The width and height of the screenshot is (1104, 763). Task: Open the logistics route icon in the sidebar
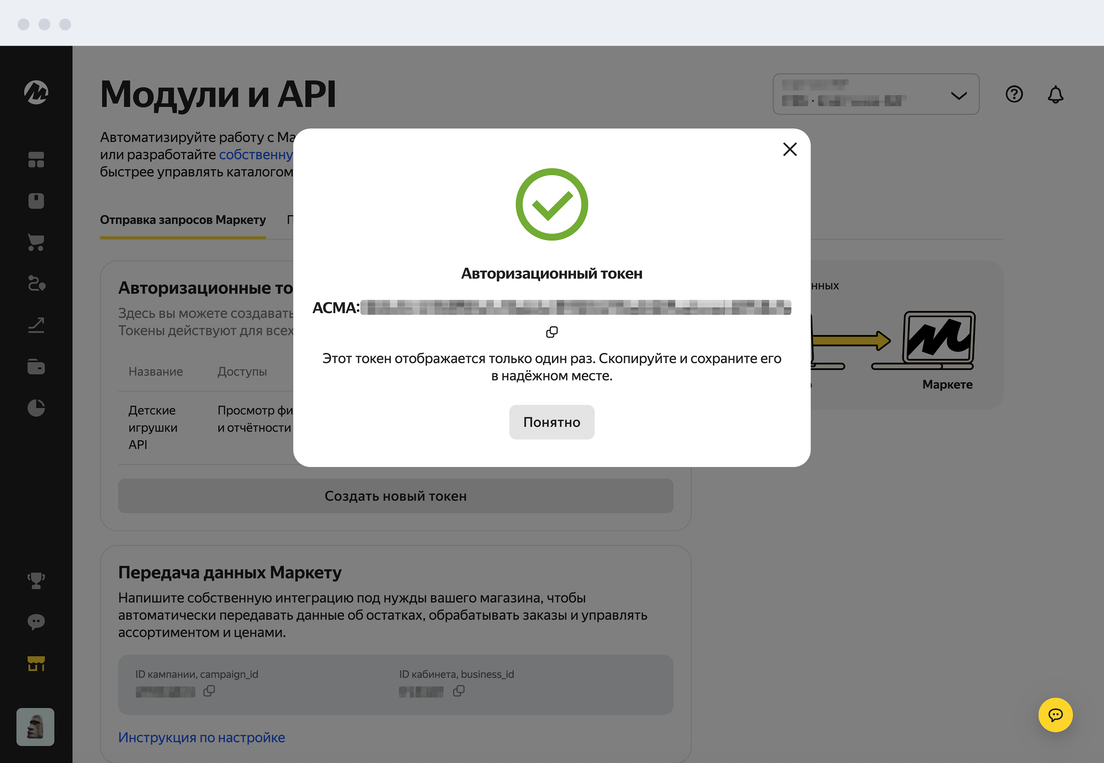36,284
